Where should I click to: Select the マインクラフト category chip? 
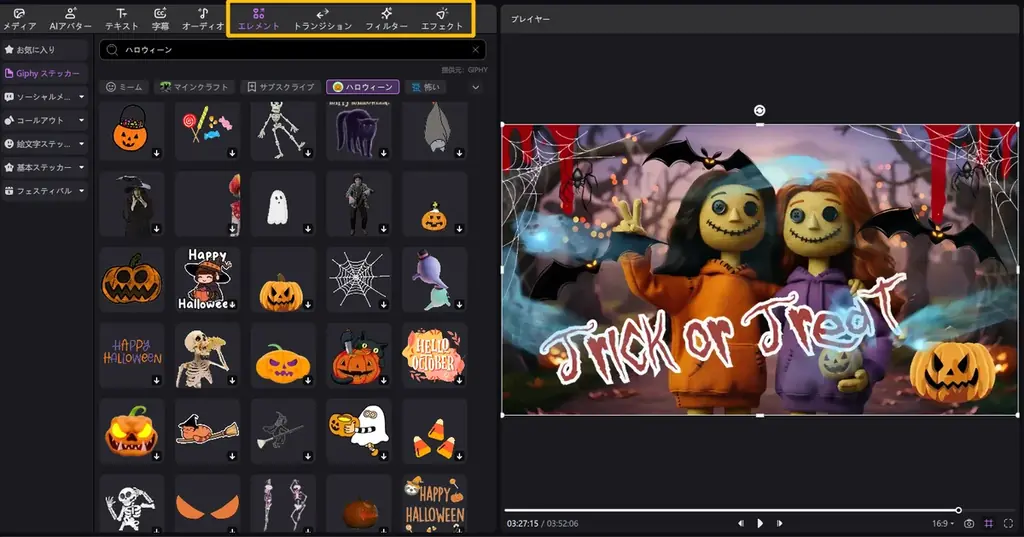(195, 87)
